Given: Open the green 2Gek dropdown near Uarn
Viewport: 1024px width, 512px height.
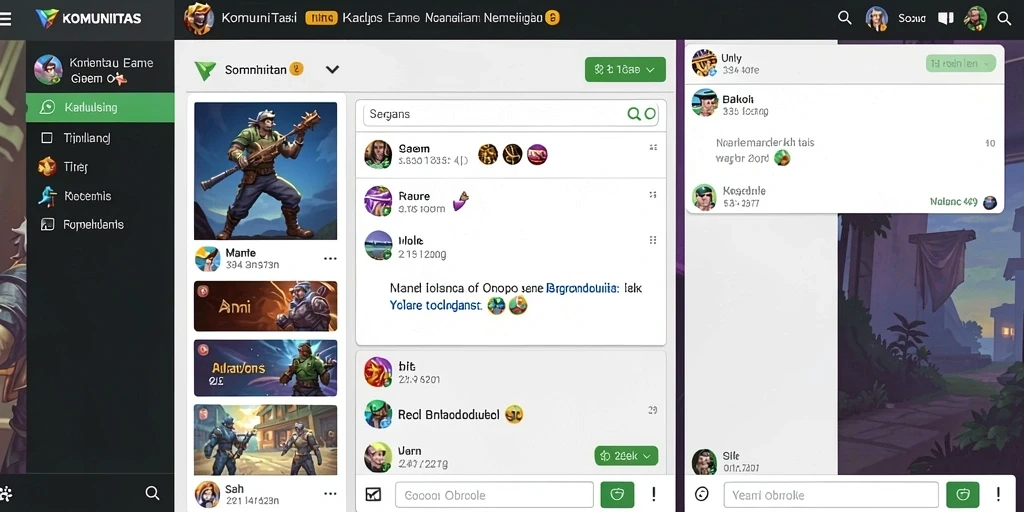Looking at the screenshot, I should tap(626, 456).
